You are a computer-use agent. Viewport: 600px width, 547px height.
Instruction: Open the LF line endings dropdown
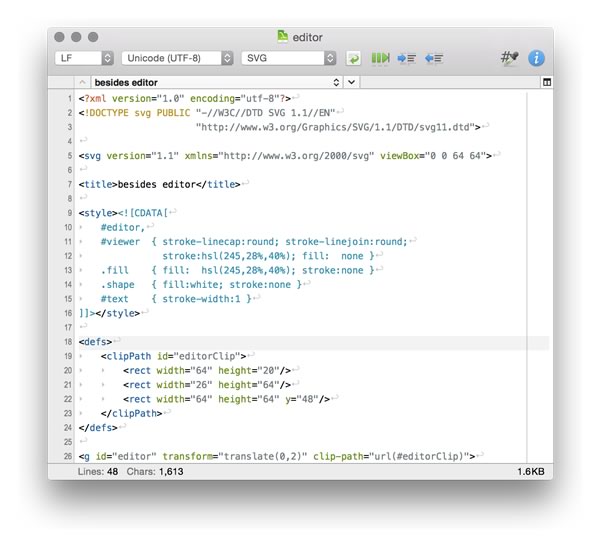click(x=84, y=59)
